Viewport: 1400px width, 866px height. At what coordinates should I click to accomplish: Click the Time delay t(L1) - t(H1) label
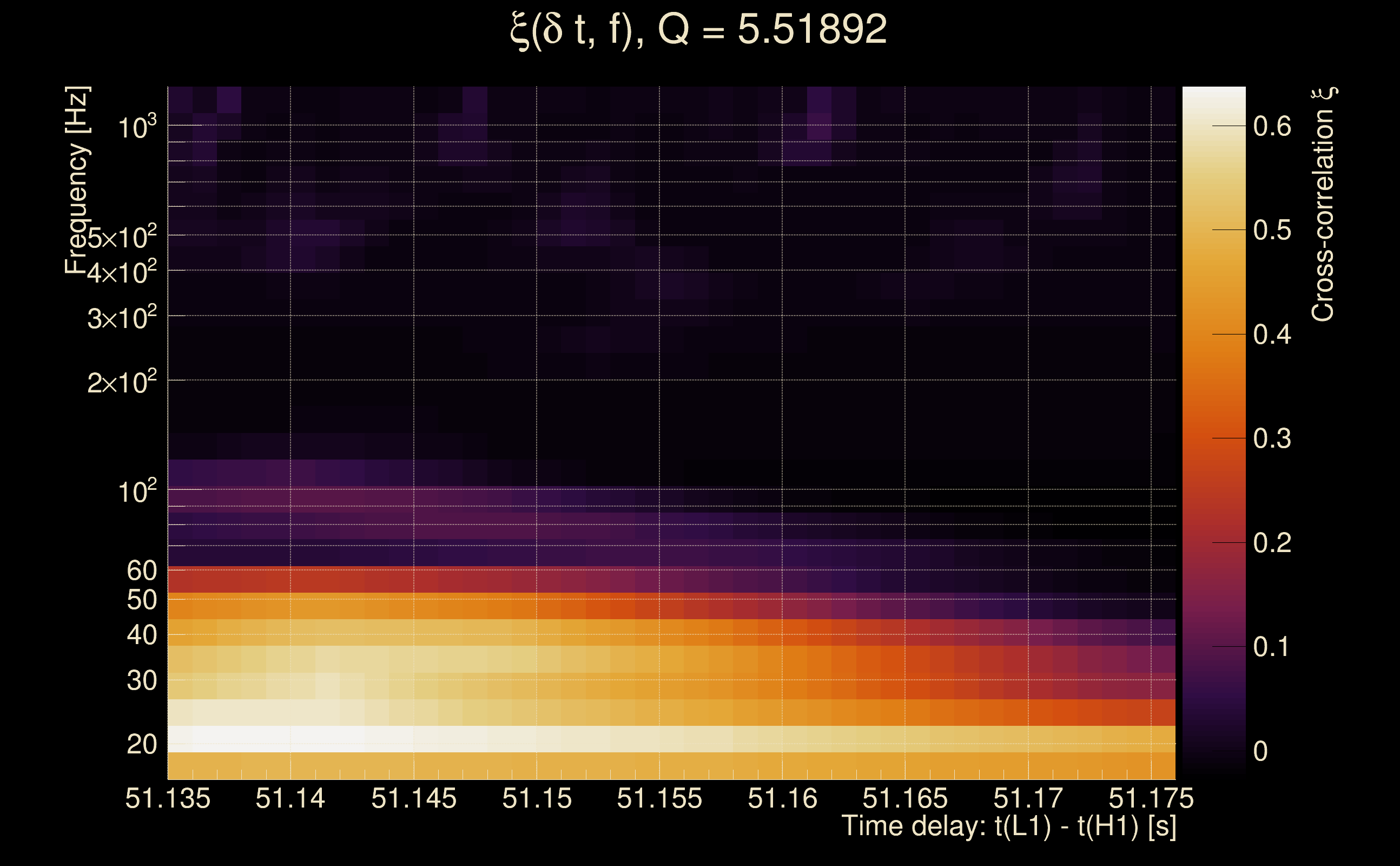(1008, 826)
